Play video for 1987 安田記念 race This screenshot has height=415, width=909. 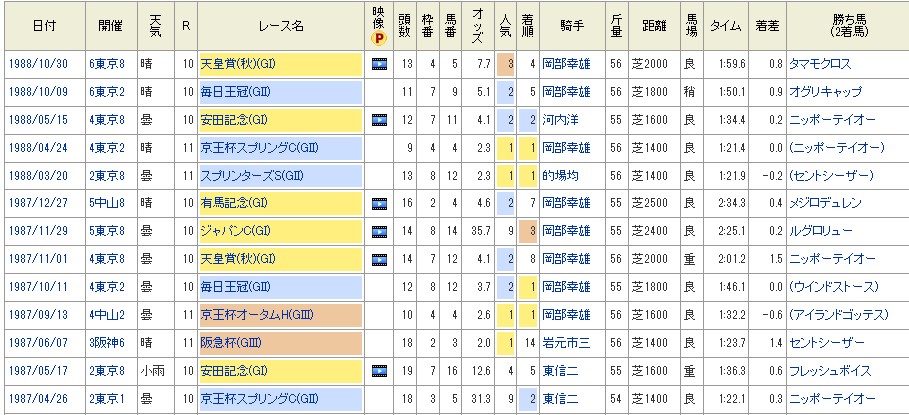tap(379, 369)
